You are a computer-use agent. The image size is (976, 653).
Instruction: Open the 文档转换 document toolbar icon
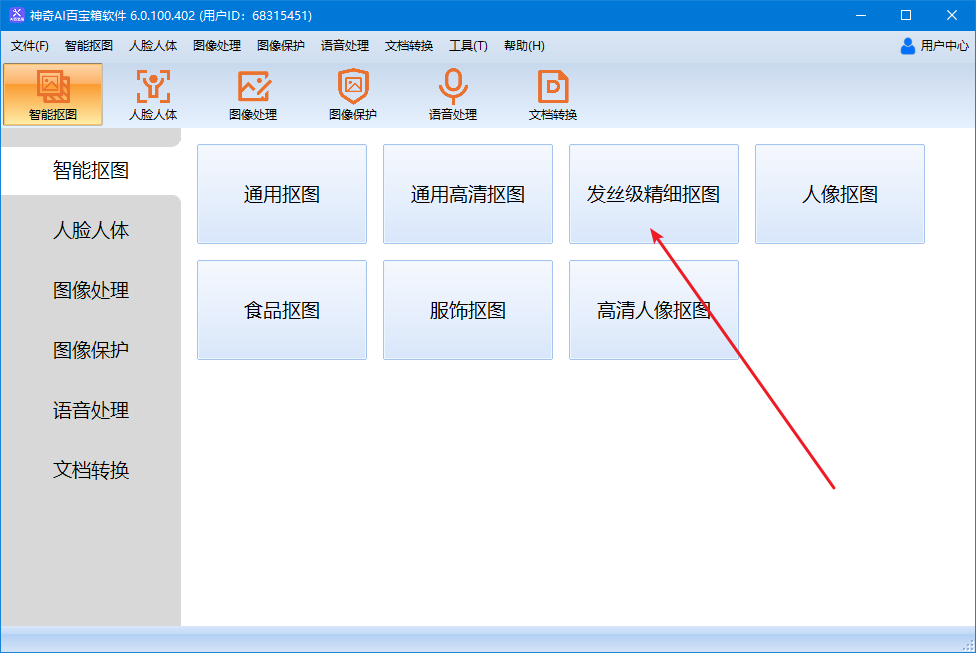coord(553,95)
